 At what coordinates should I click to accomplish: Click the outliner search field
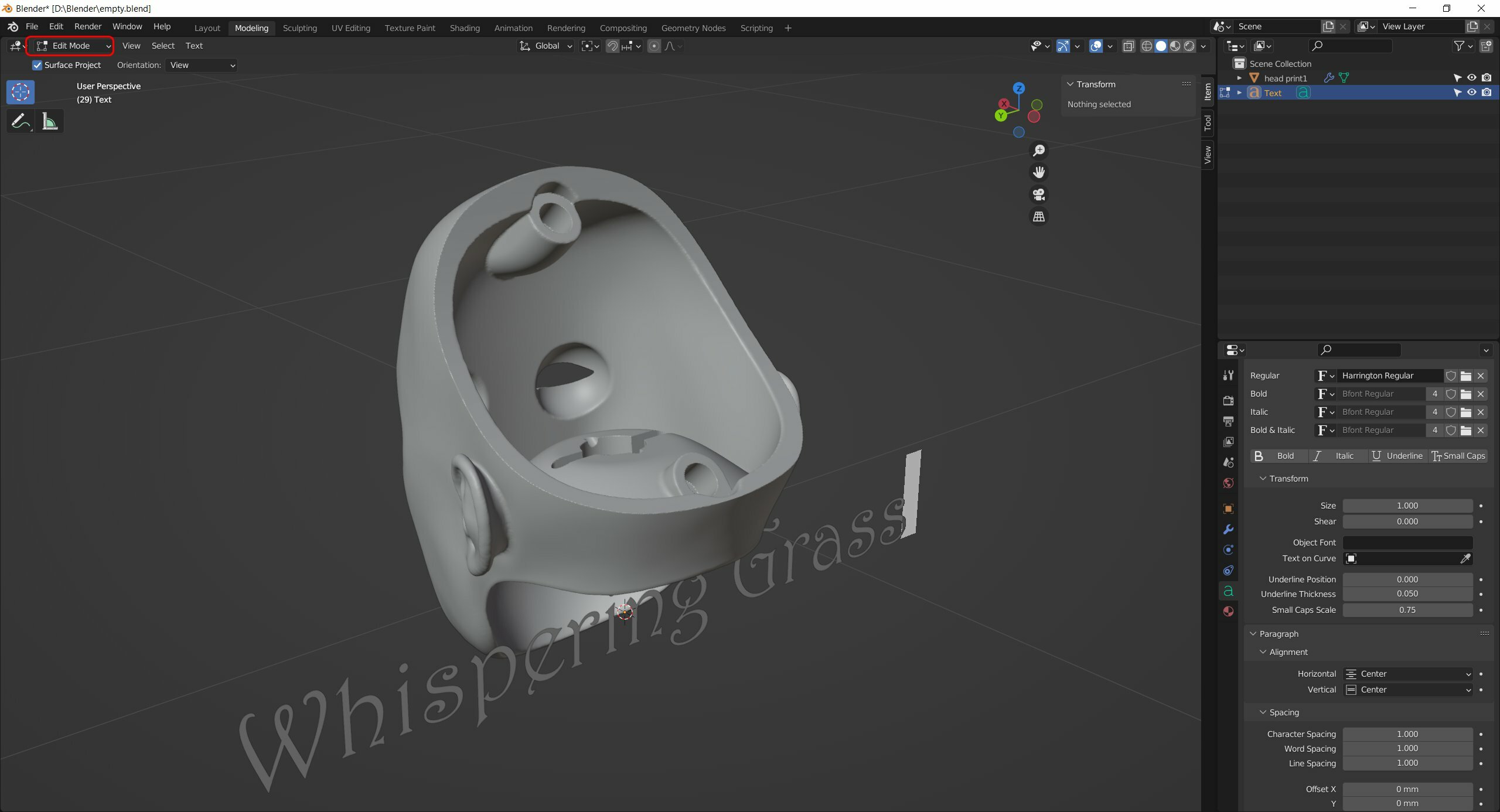click(x=1350, y=46)
